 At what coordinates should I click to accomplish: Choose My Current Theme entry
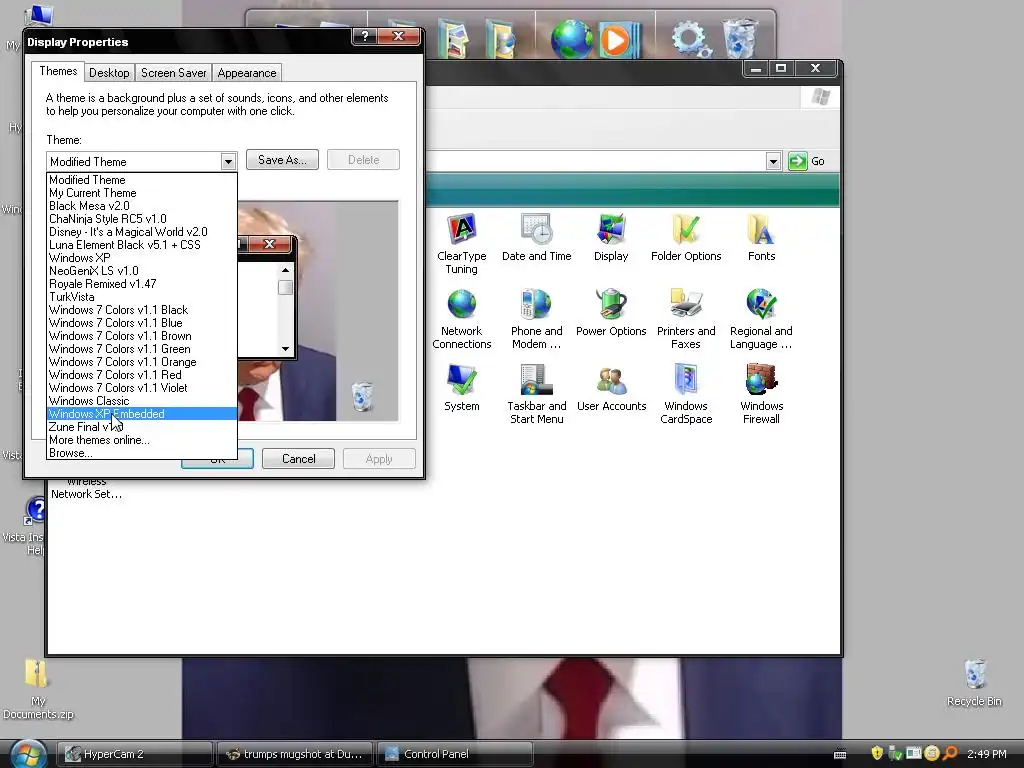point(142,193)
